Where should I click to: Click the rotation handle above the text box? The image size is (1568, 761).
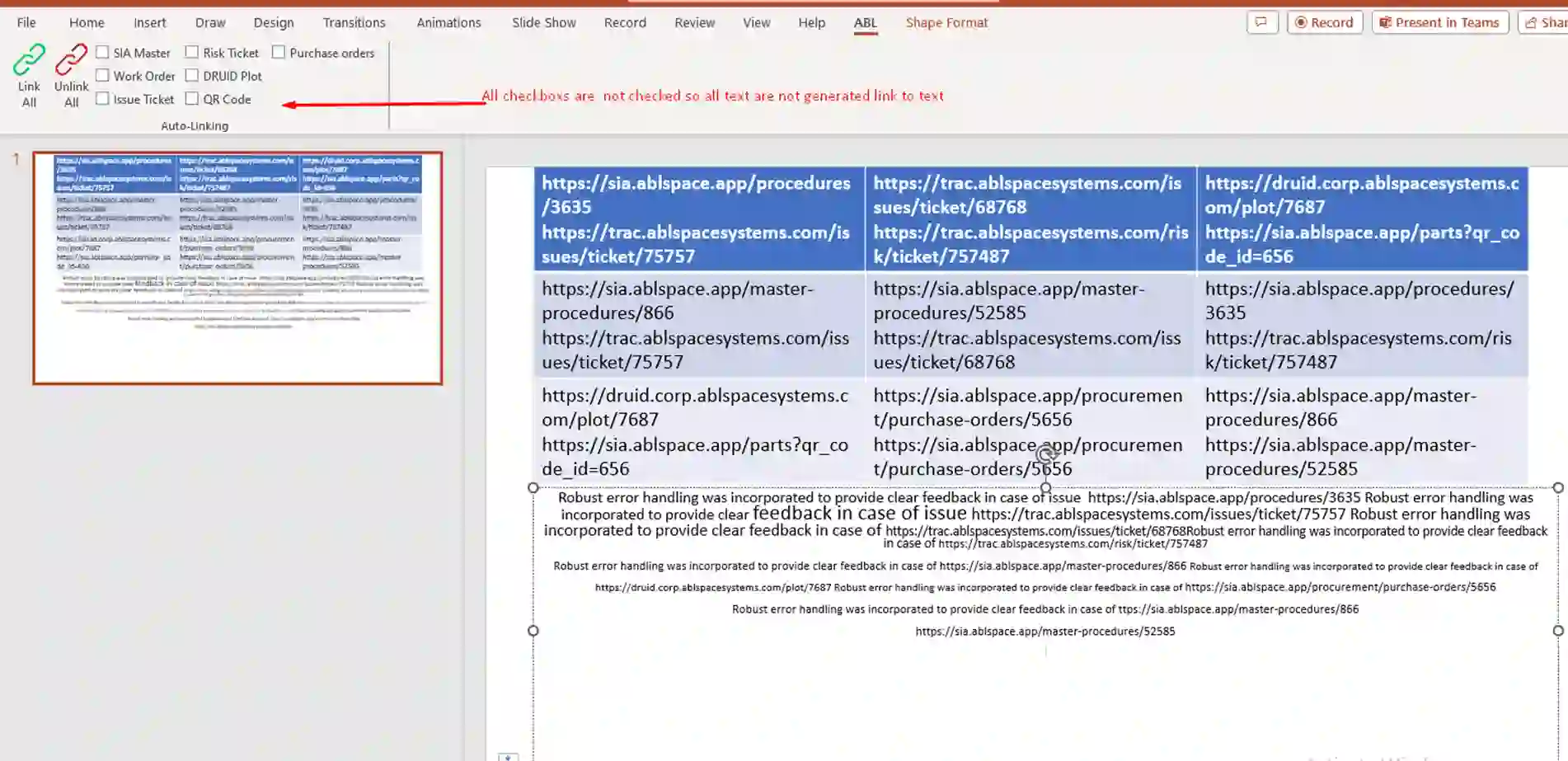1045,454
